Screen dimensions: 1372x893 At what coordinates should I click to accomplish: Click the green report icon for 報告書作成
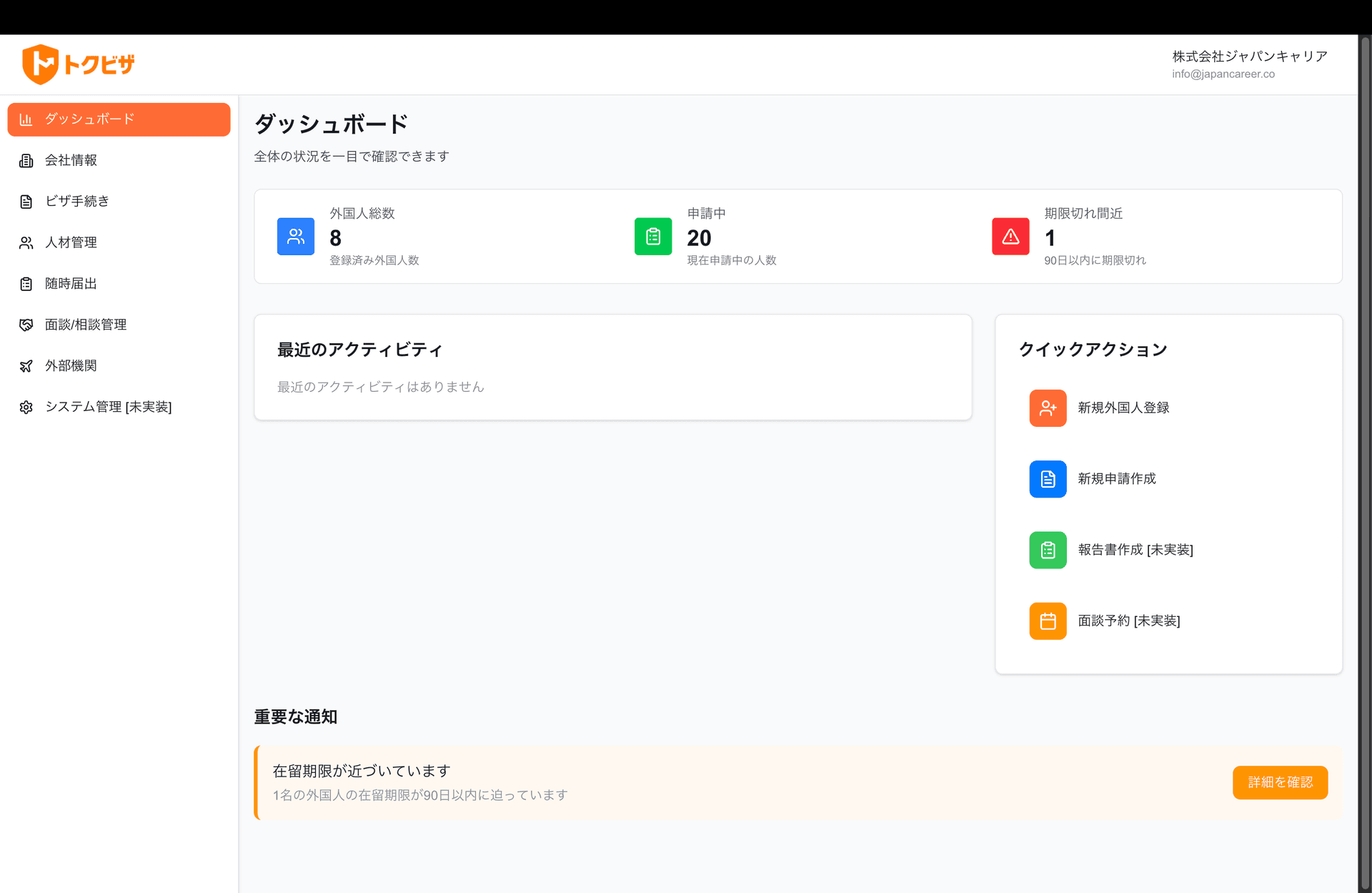1048,549
